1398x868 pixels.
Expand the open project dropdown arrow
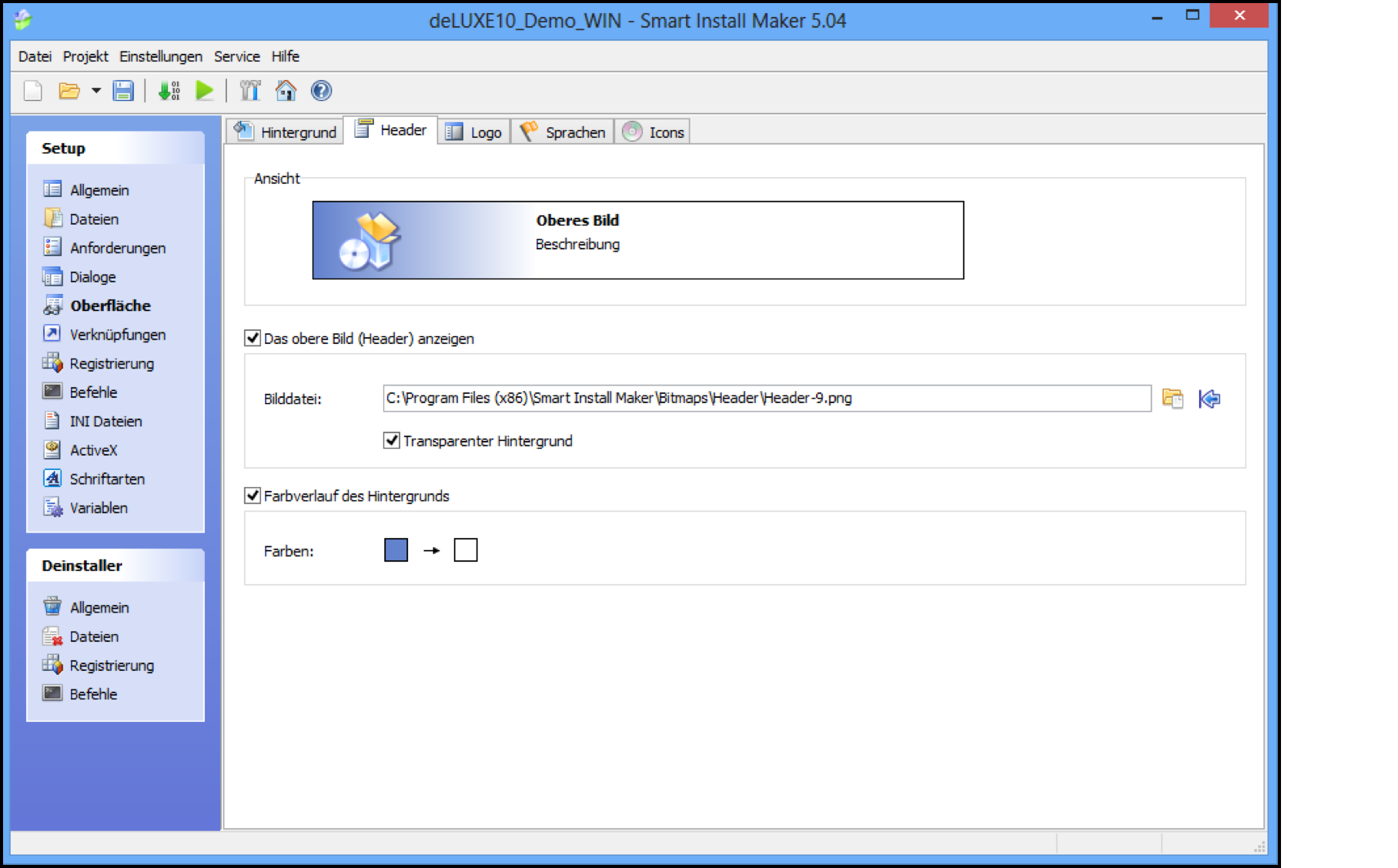pos(96,91)
